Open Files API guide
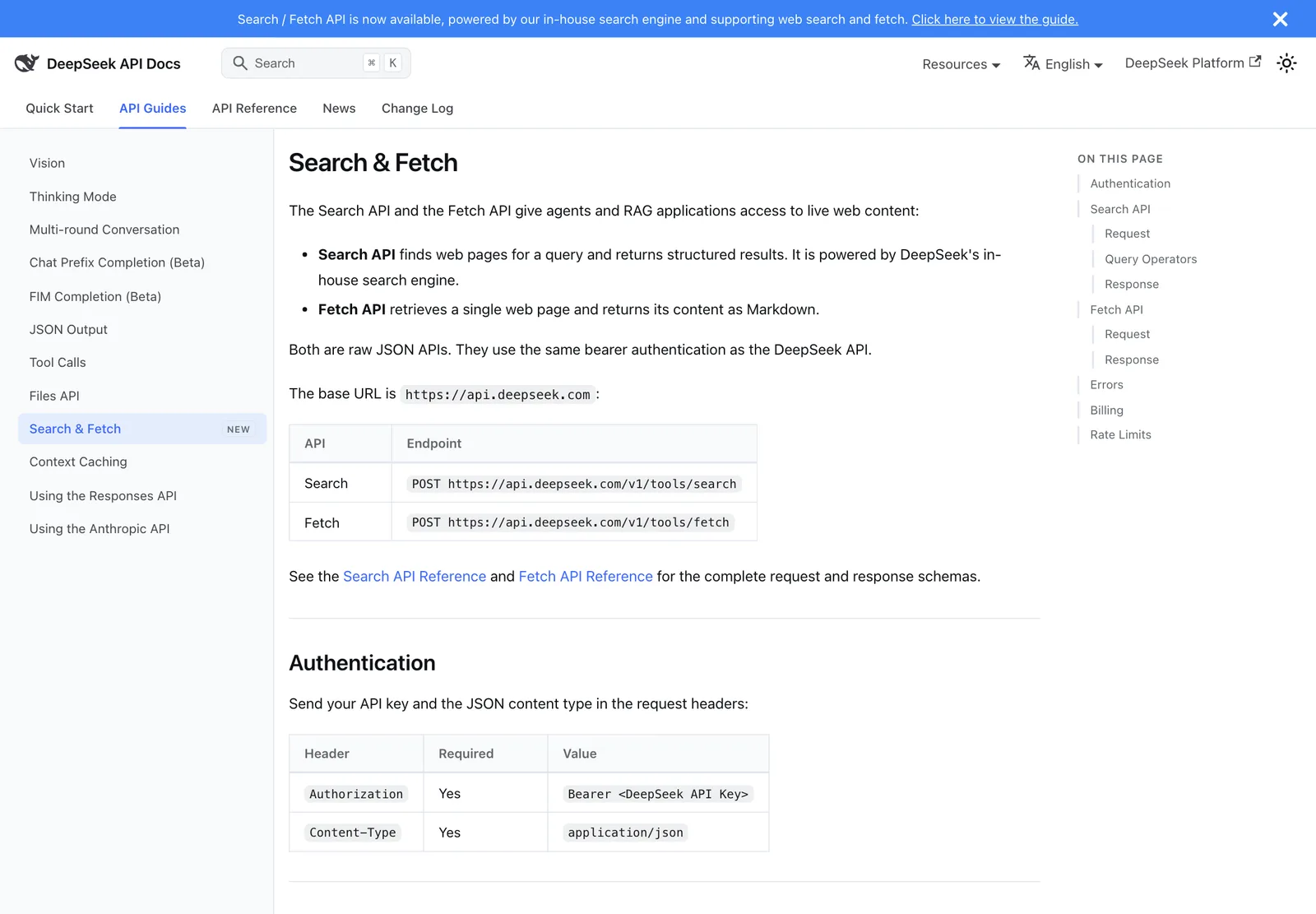 coord(54,396)
